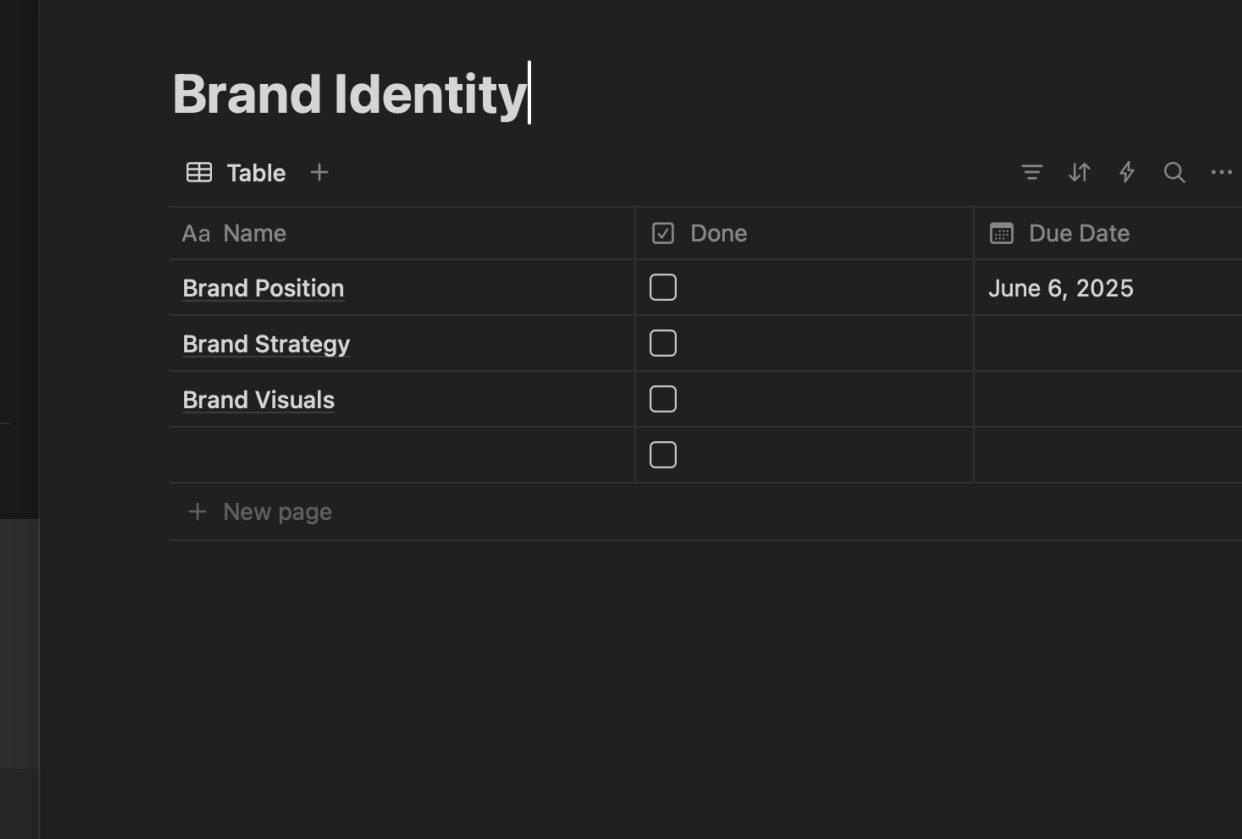
Task: Open the Brand Strategy page
Action: pyautogui.click(x=266, y=344)
